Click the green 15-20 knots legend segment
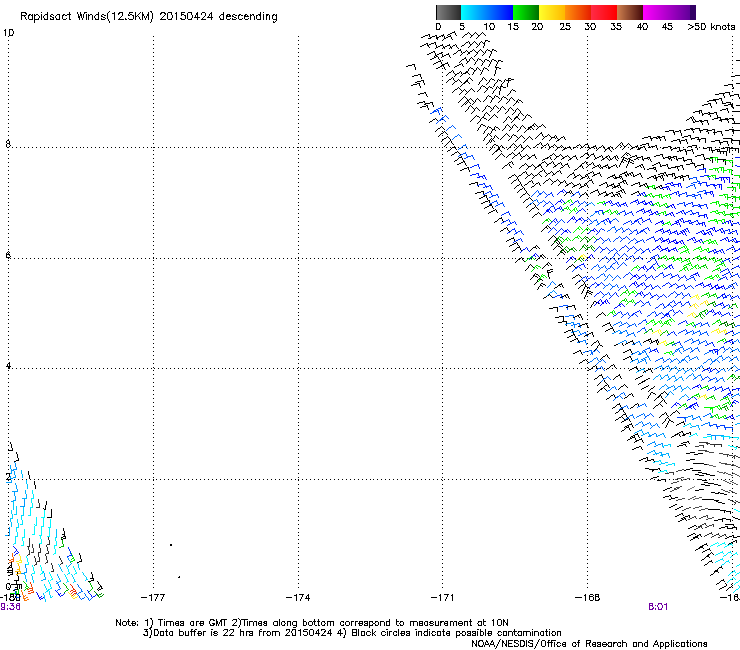Screen dimensions: 740x650 click(x=526, y=12)
